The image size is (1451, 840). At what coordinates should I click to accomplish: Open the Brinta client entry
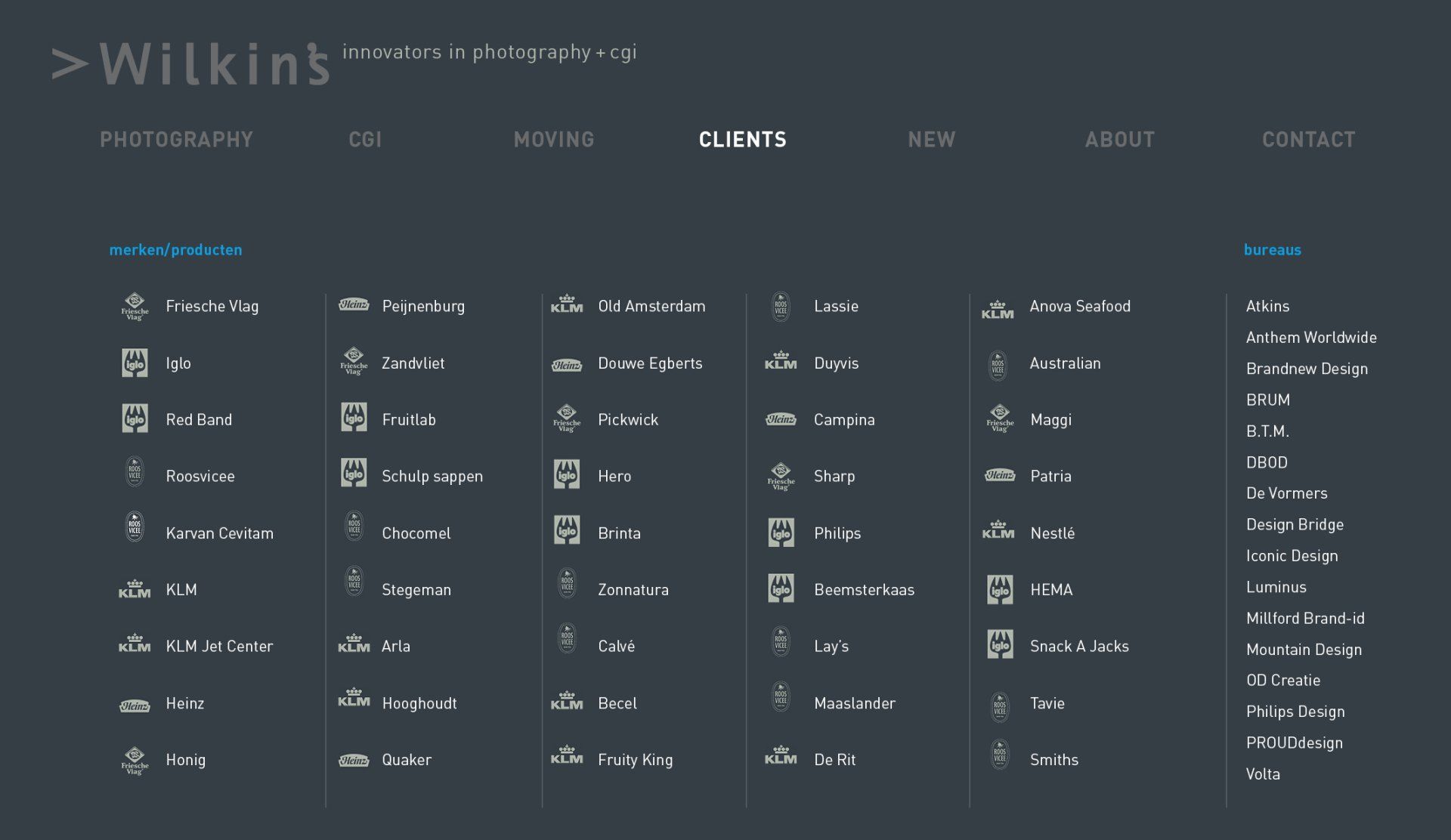(x=619, y=533)
